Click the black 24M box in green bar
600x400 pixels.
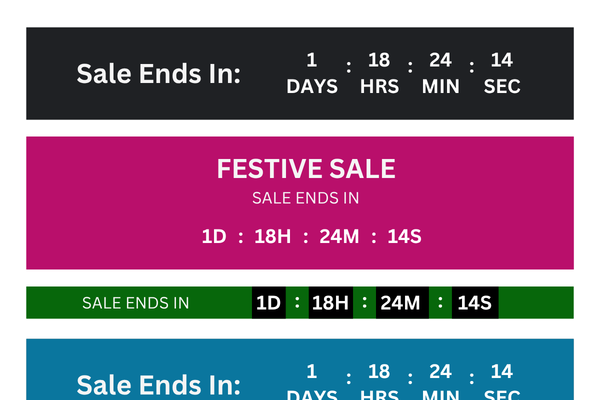click(400, 303)
